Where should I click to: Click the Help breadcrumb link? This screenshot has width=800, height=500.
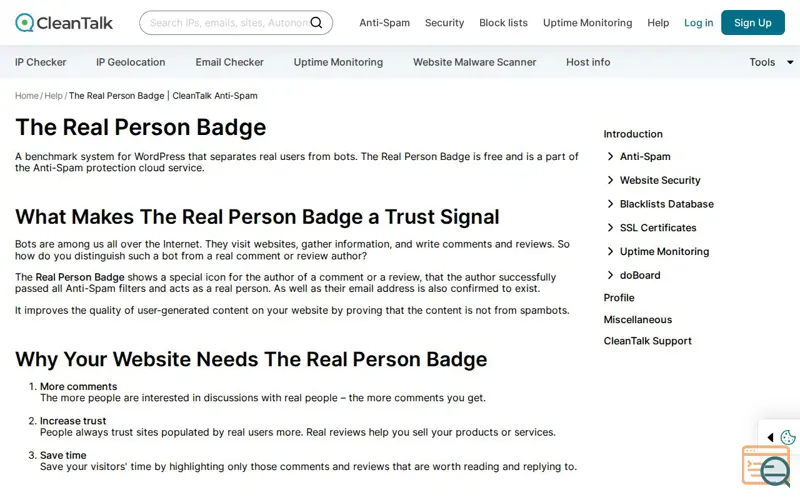[54, 96]
